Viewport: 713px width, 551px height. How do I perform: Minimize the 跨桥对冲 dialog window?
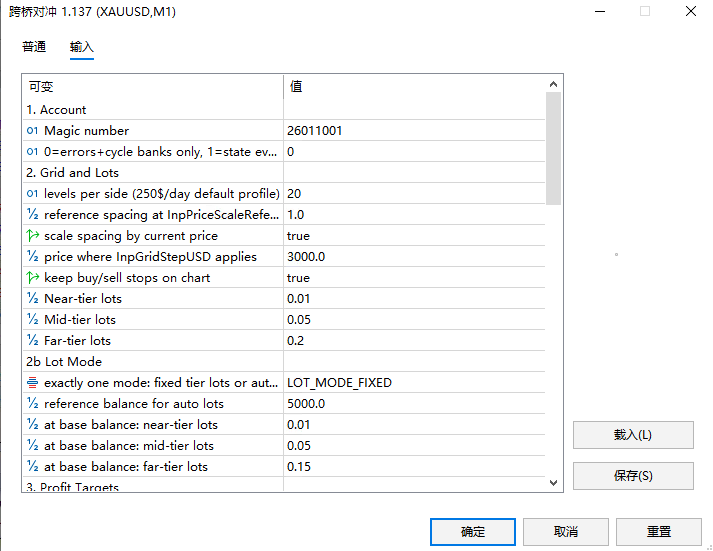(x=600, y=11)
